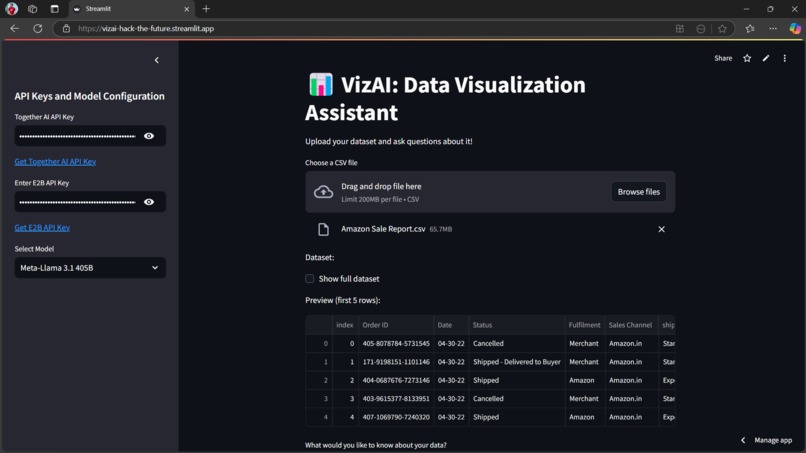Open browser settings and more menu
Viewport: 806px width, 453px height.
point(773,29)
